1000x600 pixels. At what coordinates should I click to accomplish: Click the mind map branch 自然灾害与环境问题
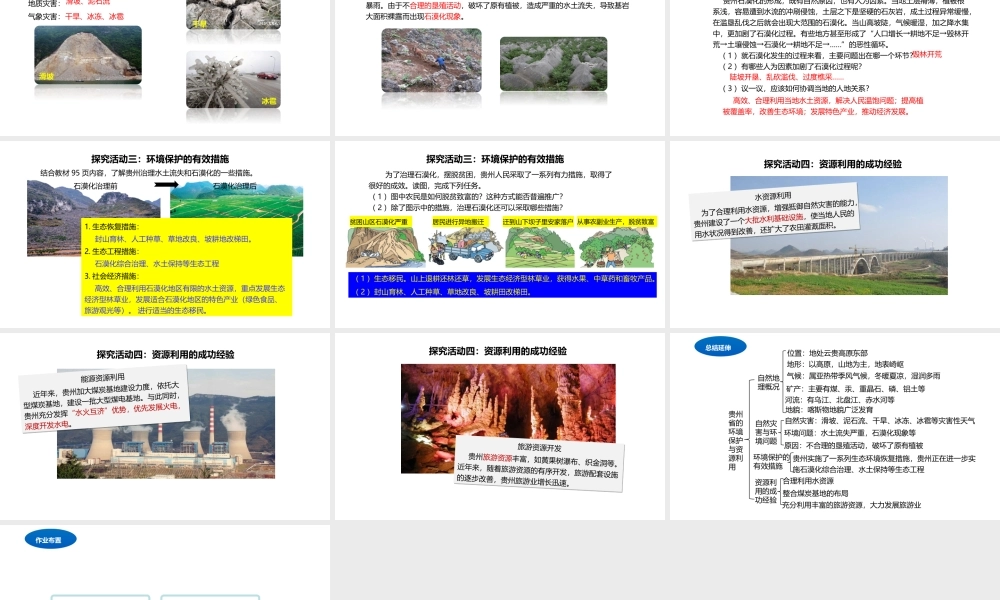click(765, 432)
